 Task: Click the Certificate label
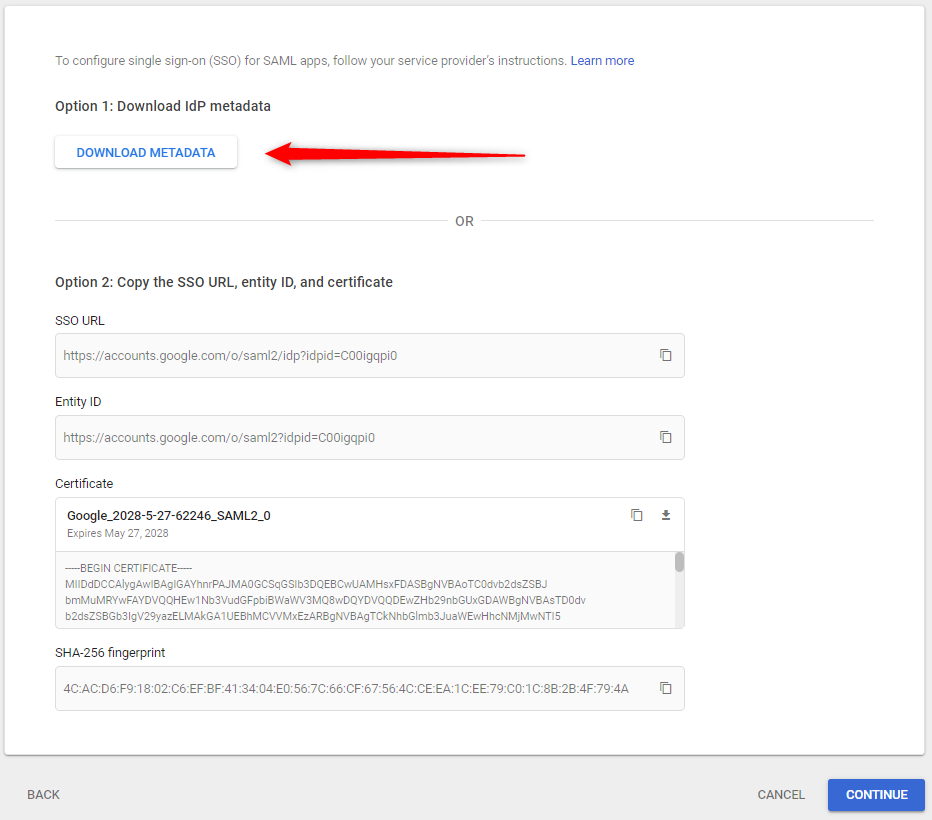point(84,484)
